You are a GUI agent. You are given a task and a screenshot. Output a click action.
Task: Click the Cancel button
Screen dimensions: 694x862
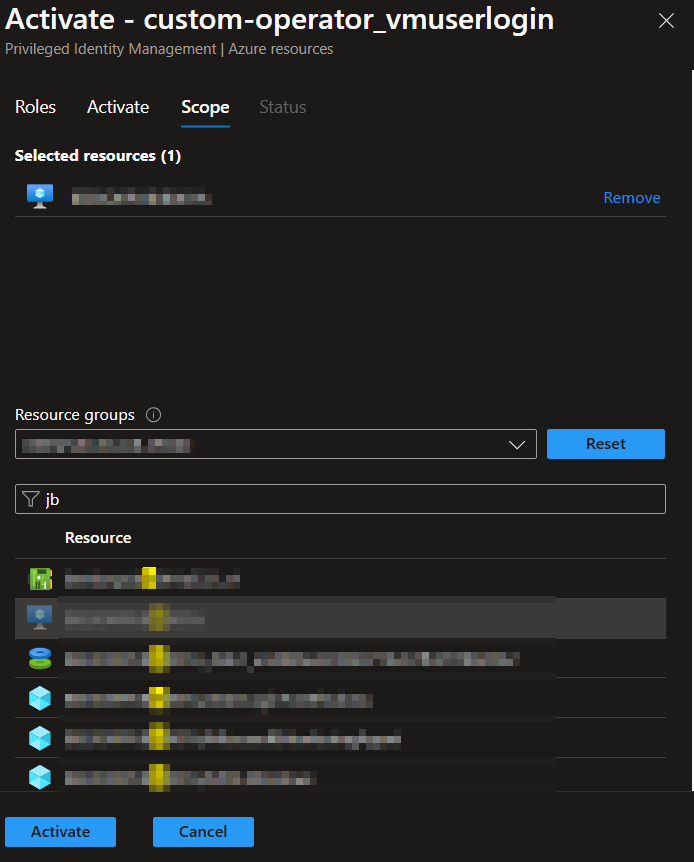coord(203,832)
